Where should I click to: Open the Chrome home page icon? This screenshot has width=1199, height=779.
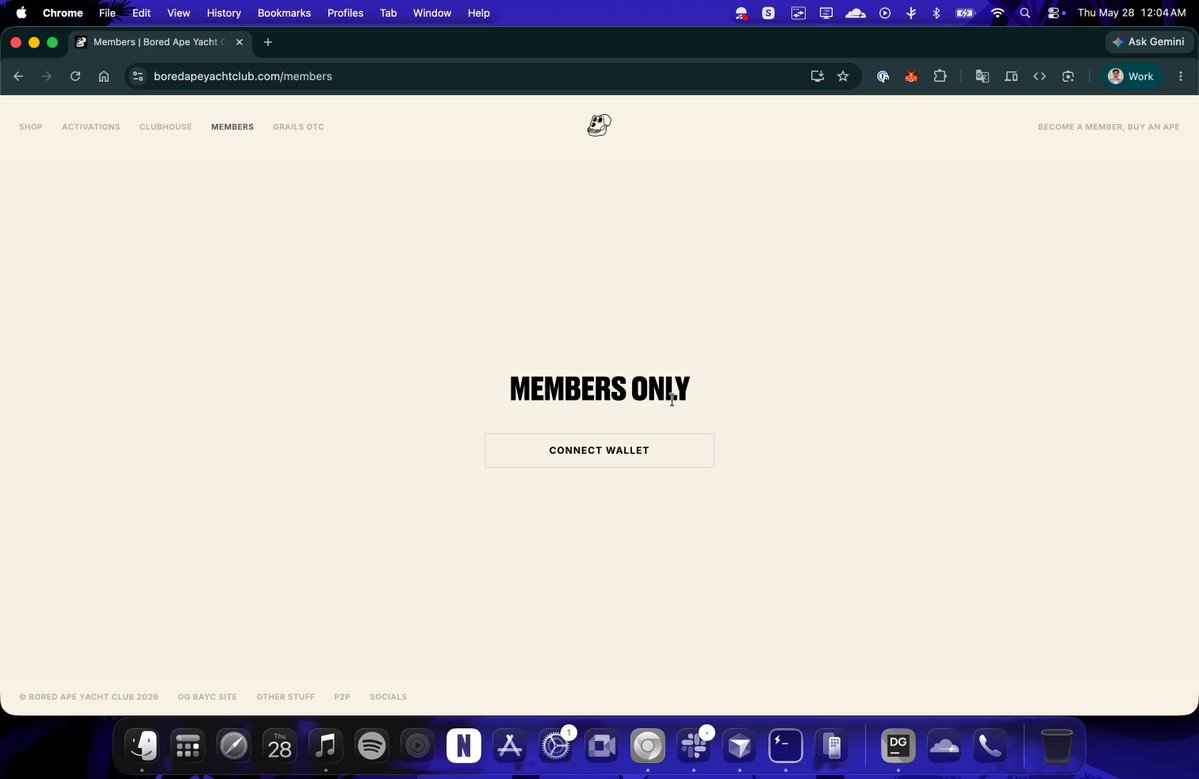(104, 76)
